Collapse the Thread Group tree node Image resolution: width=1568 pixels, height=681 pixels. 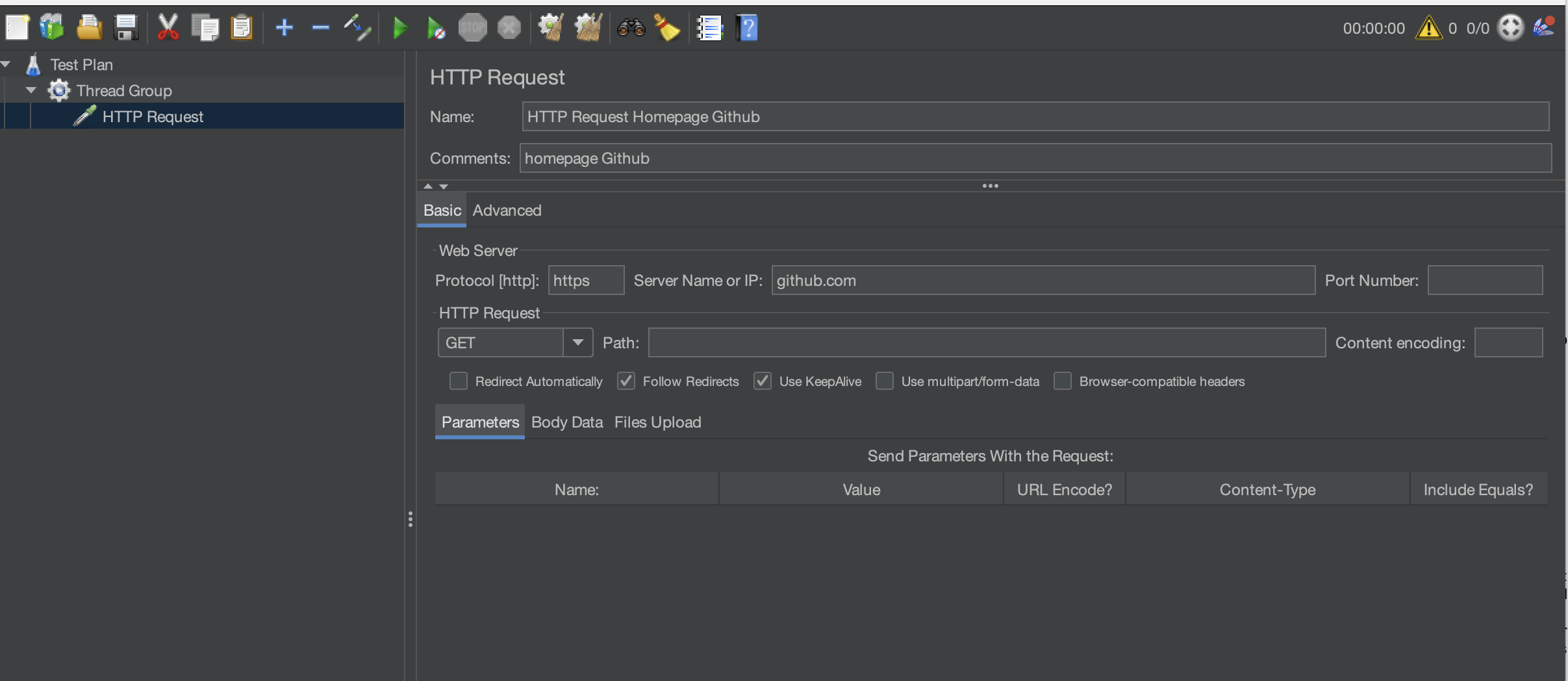point(31,90)
